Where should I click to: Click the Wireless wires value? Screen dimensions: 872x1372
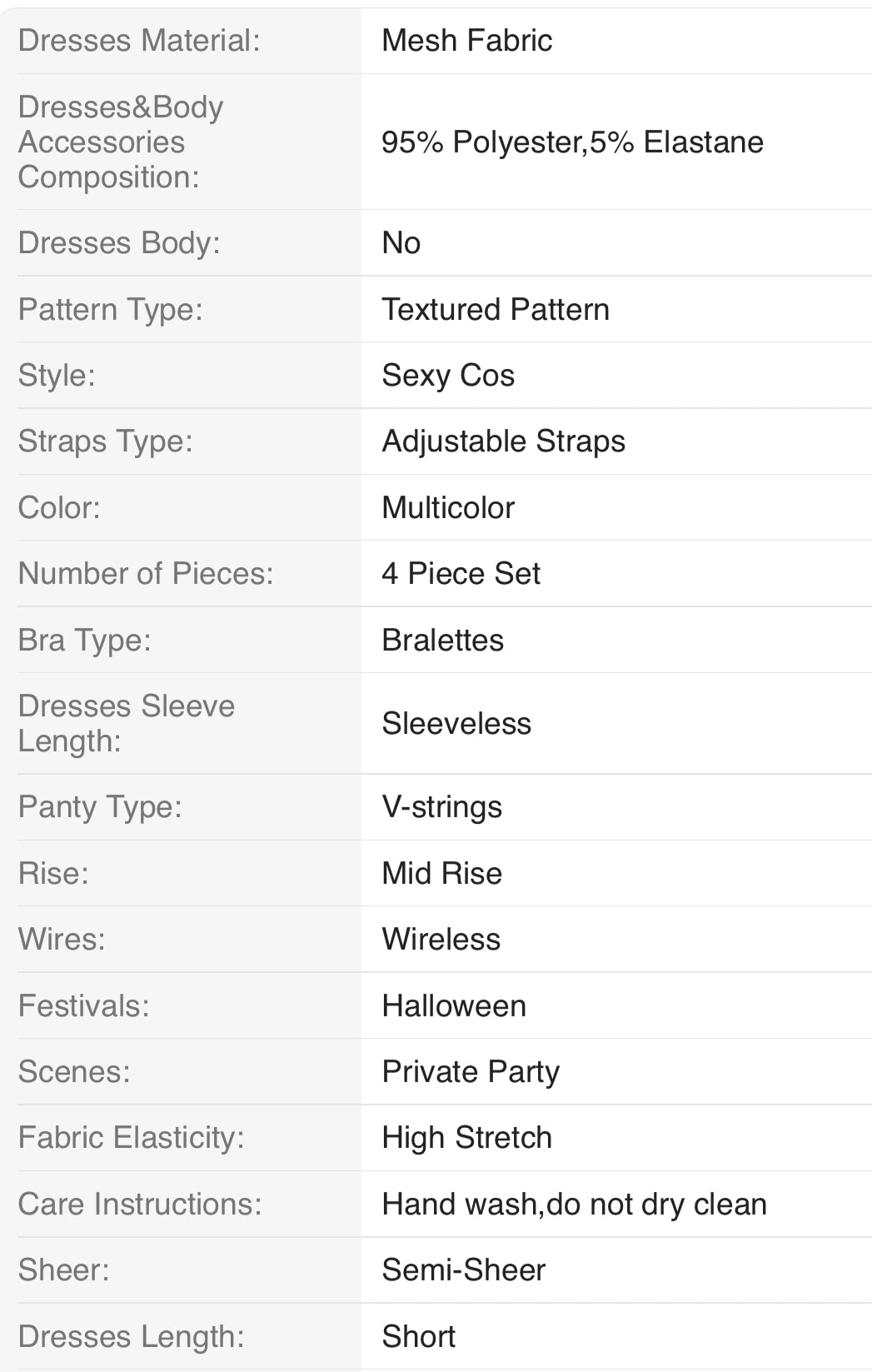(441, 940)
